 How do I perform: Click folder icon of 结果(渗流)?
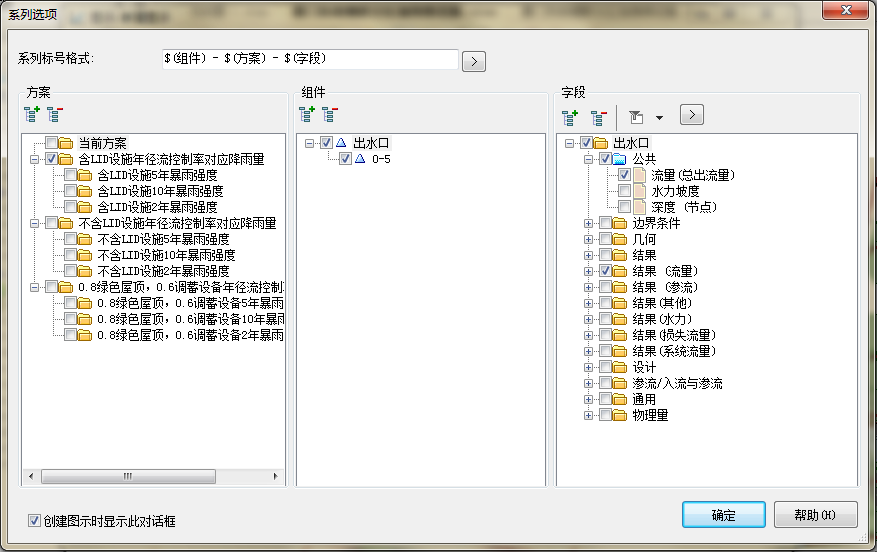[619, 287]
